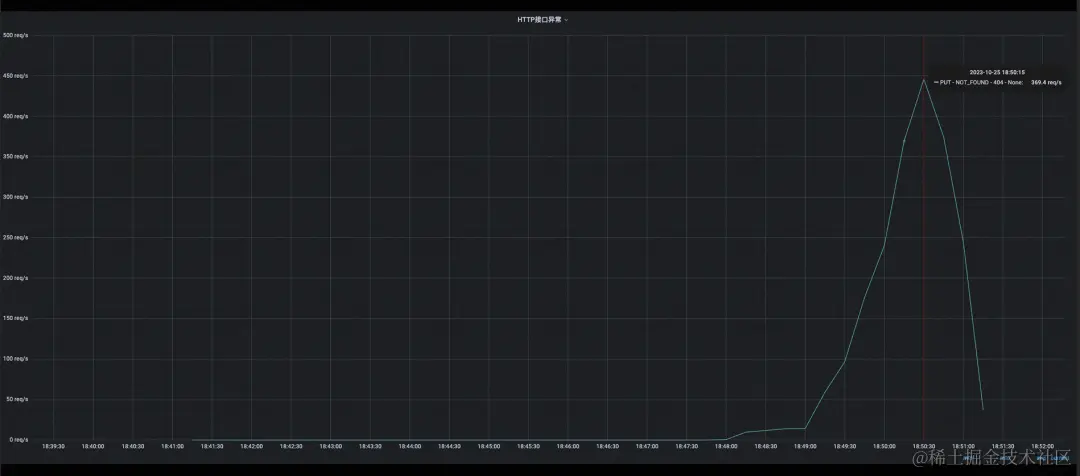1080x476 pixels.
Task: Click the 18:51:00 time axis label
Action: click(x=964, y=446)
